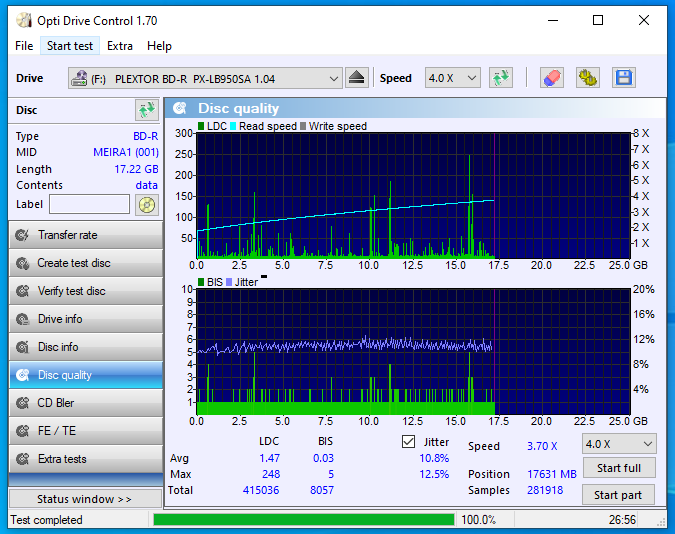Toggle the Jitter checkbox

click(408, 441)
